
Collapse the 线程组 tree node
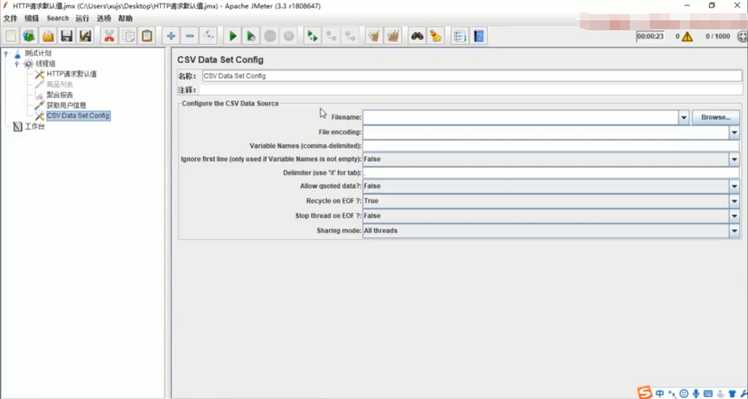pos(17,63)
